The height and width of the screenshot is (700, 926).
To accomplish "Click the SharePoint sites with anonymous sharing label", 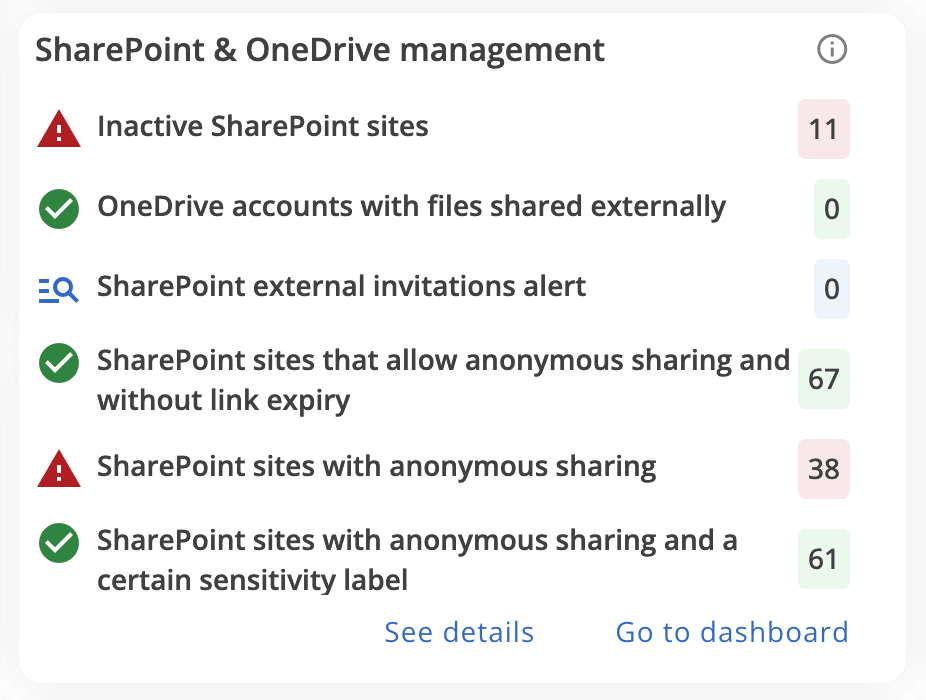I will coord(377,467).
